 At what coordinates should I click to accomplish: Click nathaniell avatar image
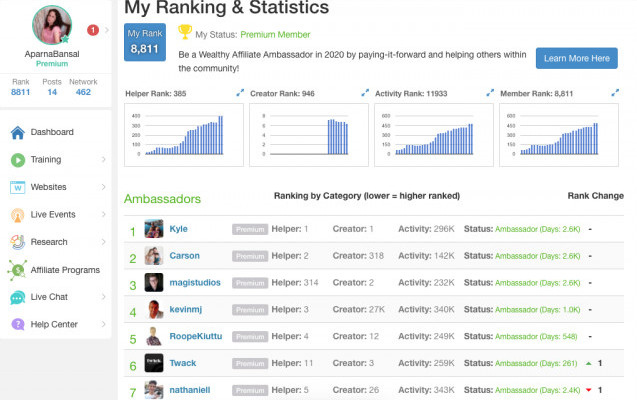(x=154, y=389)
